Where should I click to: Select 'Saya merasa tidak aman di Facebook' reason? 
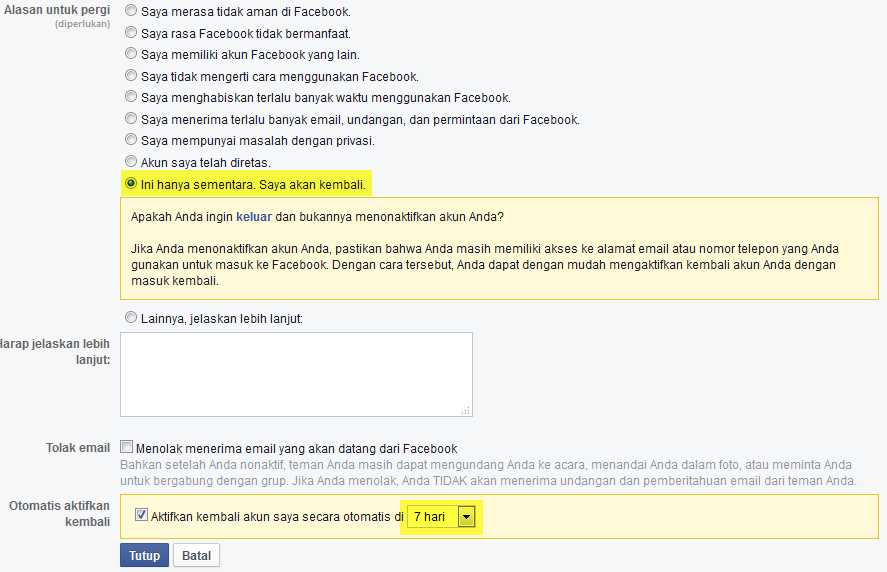pos(131,11)
